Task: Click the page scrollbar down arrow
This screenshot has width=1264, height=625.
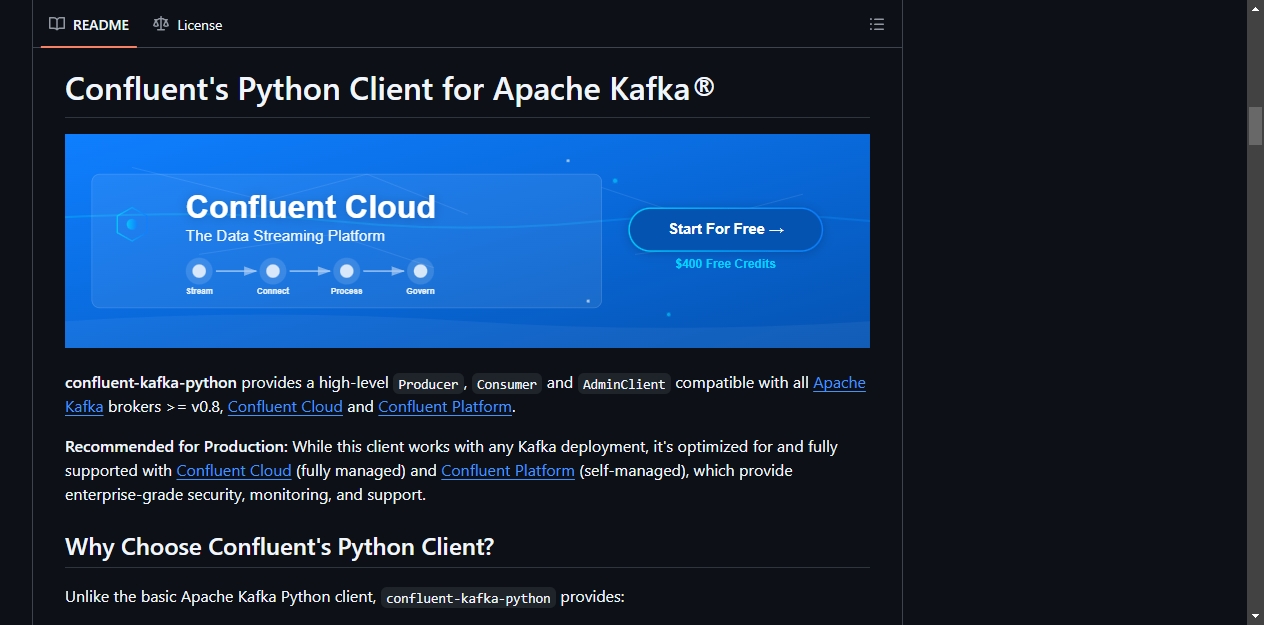Action: tap(1255, 616)
